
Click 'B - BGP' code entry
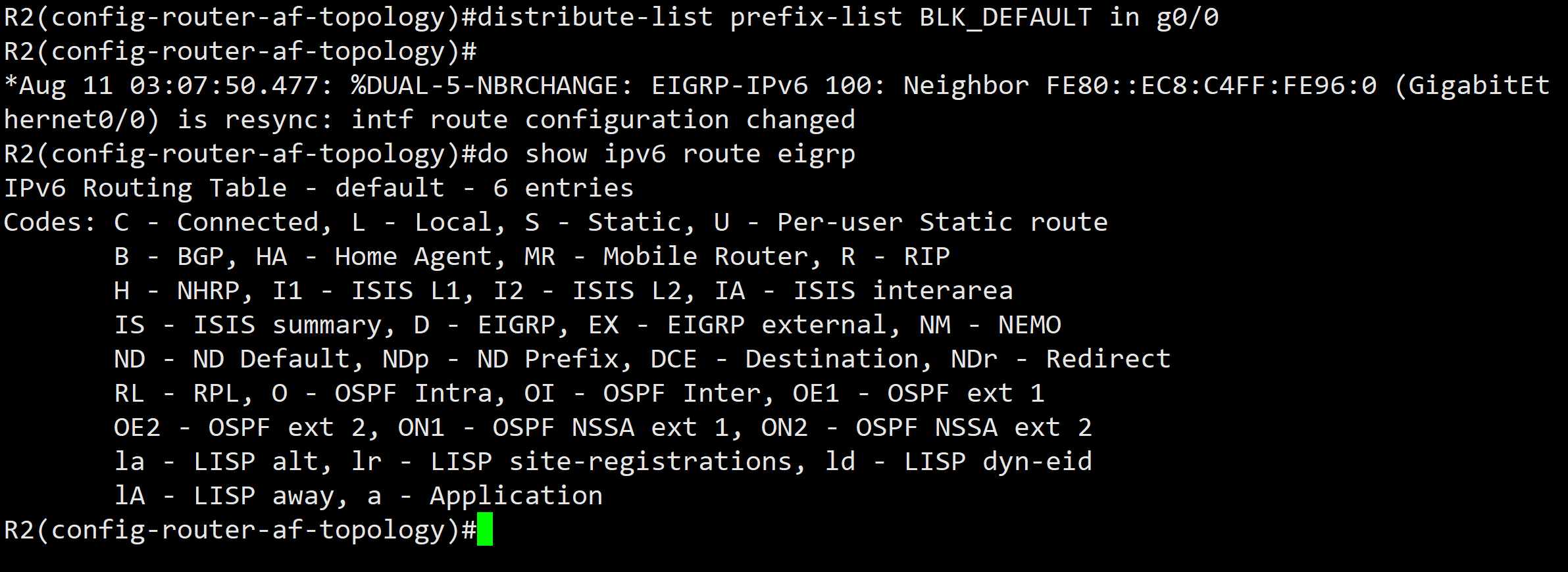168,257
